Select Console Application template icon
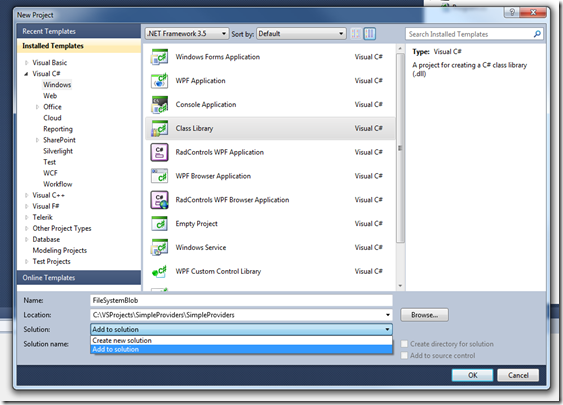Screen dimensions: 563x405 coord(159,104)
